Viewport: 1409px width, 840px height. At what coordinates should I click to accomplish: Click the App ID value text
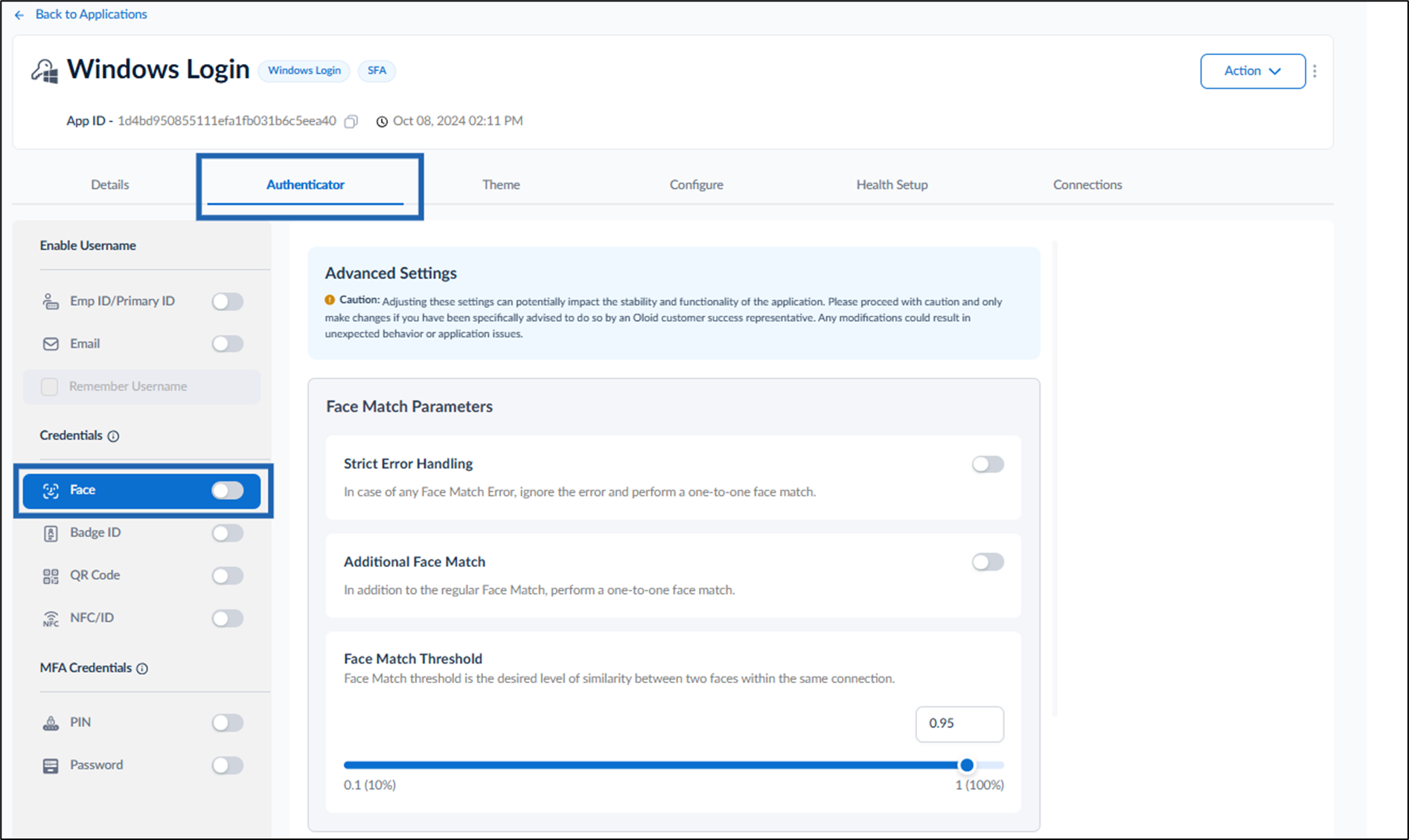[x=226, y=121]
